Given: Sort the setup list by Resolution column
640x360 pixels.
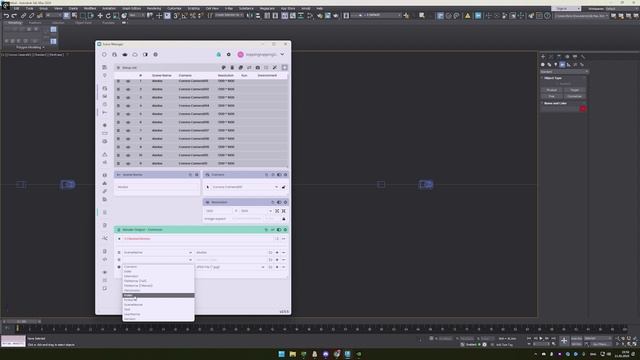Looking at the screenshot, I should coord(226,76).
